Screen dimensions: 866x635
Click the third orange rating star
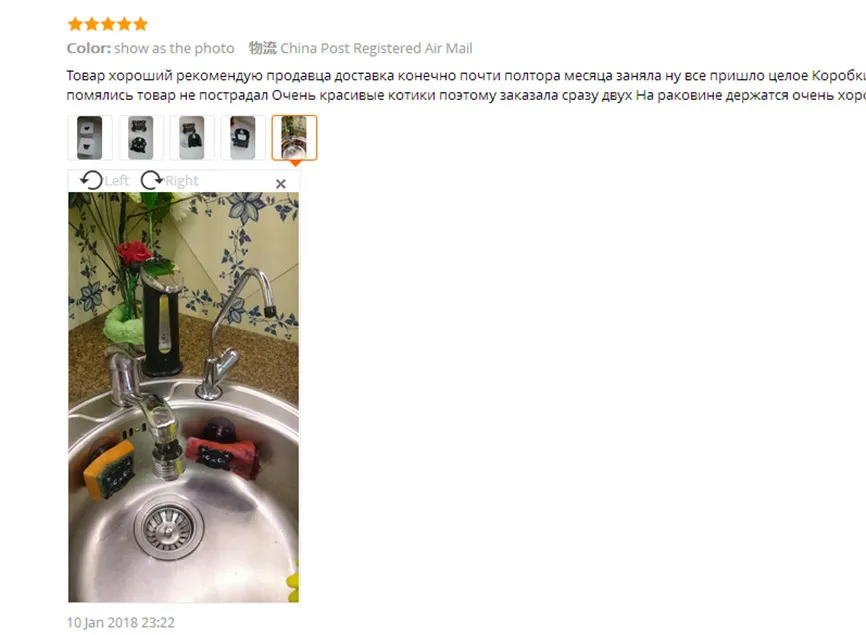pyautogui.click(x=108, y=24)
